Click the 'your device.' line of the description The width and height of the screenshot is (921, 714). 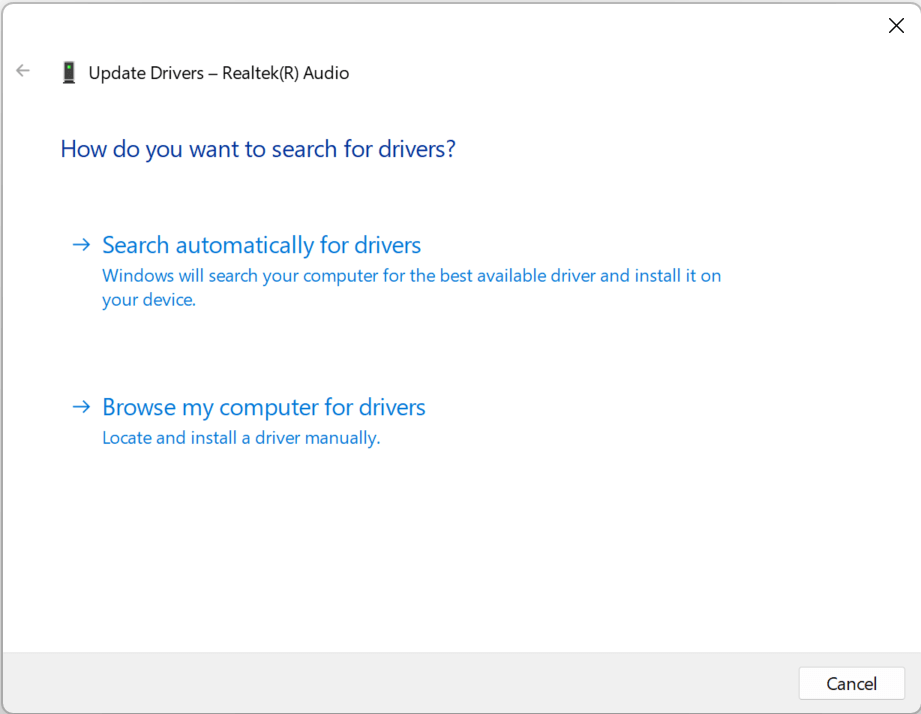149,300
